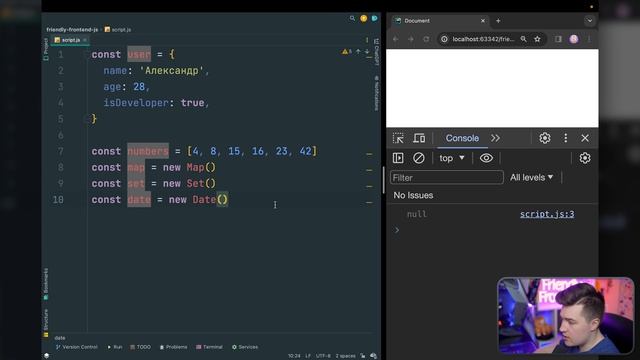Change LF line separator in status bar

click(308, 356)
